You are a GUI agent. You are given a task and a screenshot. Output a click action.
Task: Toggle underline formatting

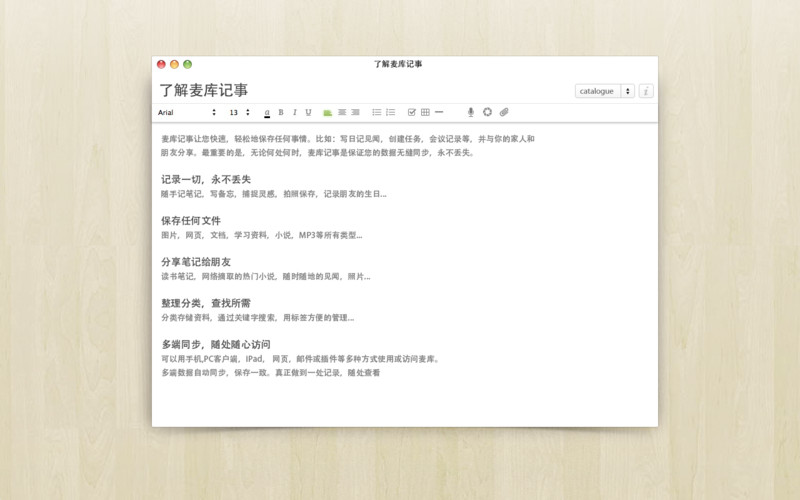308,112
